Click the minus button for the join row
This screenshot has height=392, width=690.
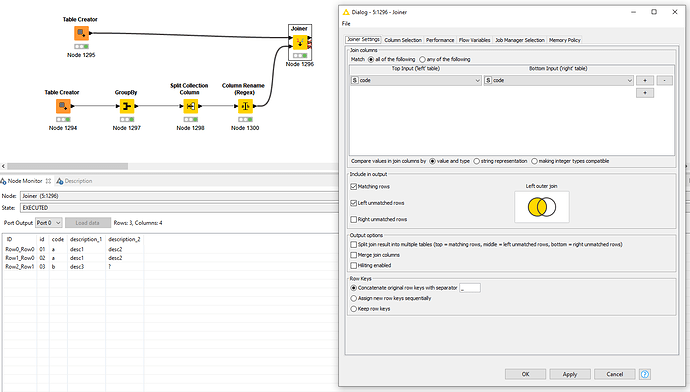click(664, 81)
